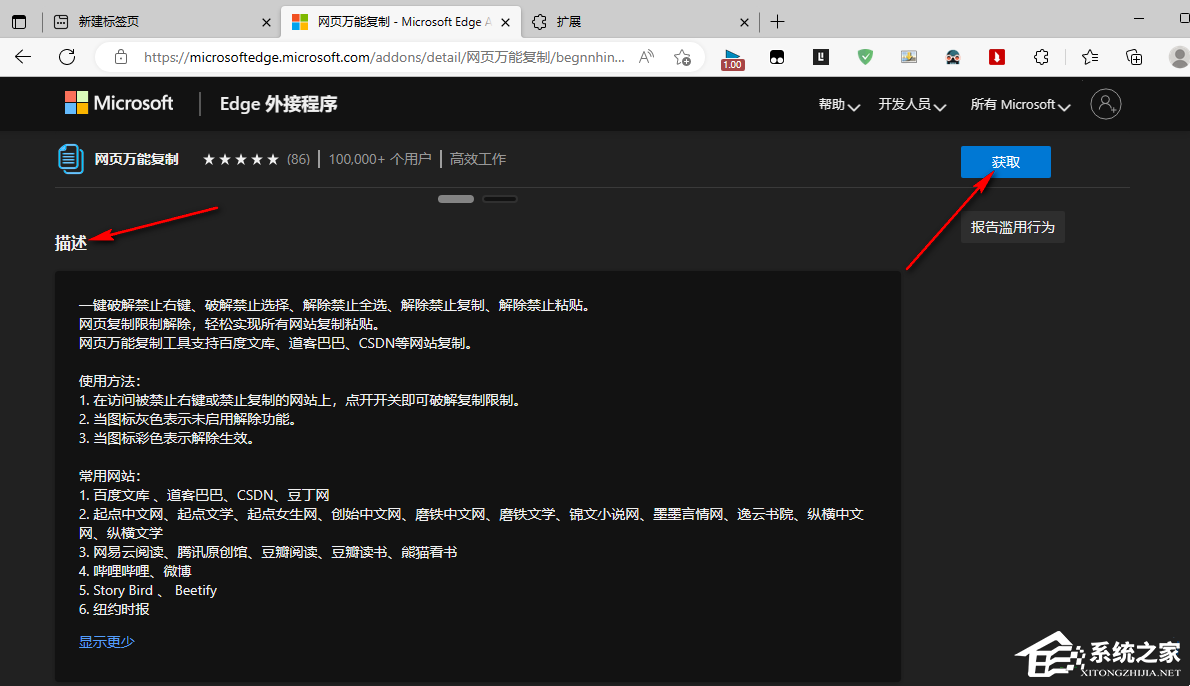The height and width of the screenshot is (686, 1190).
Task: Click the Microsoft sign-in account icon
Action: (1106, 103)
